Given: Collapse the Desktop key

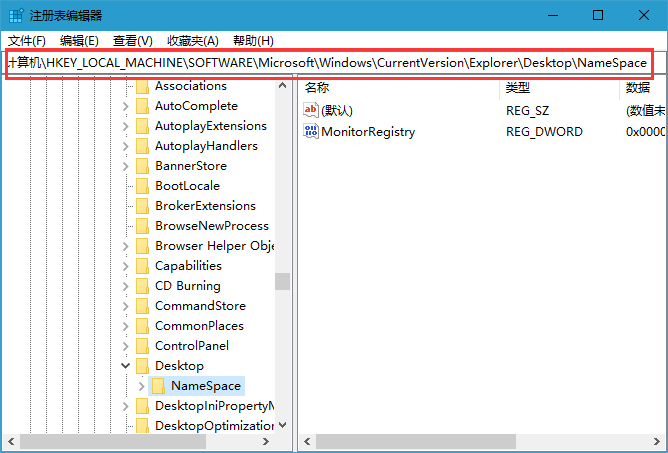Looking at the screenshot, I should (x=126, y=366).
